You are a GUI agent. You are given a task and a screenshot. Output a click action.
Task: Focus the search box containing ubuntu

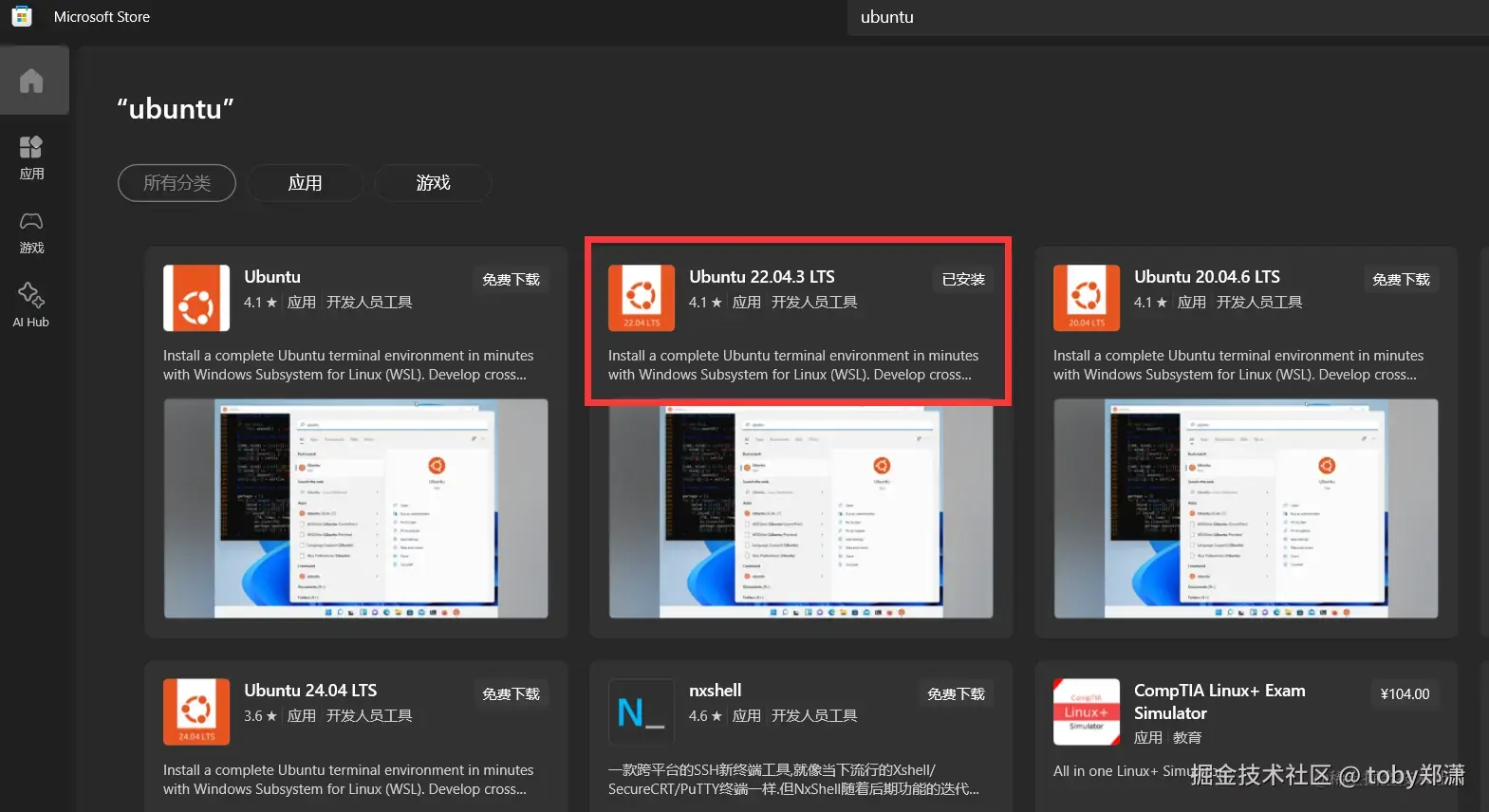[x=1168, y=17]
